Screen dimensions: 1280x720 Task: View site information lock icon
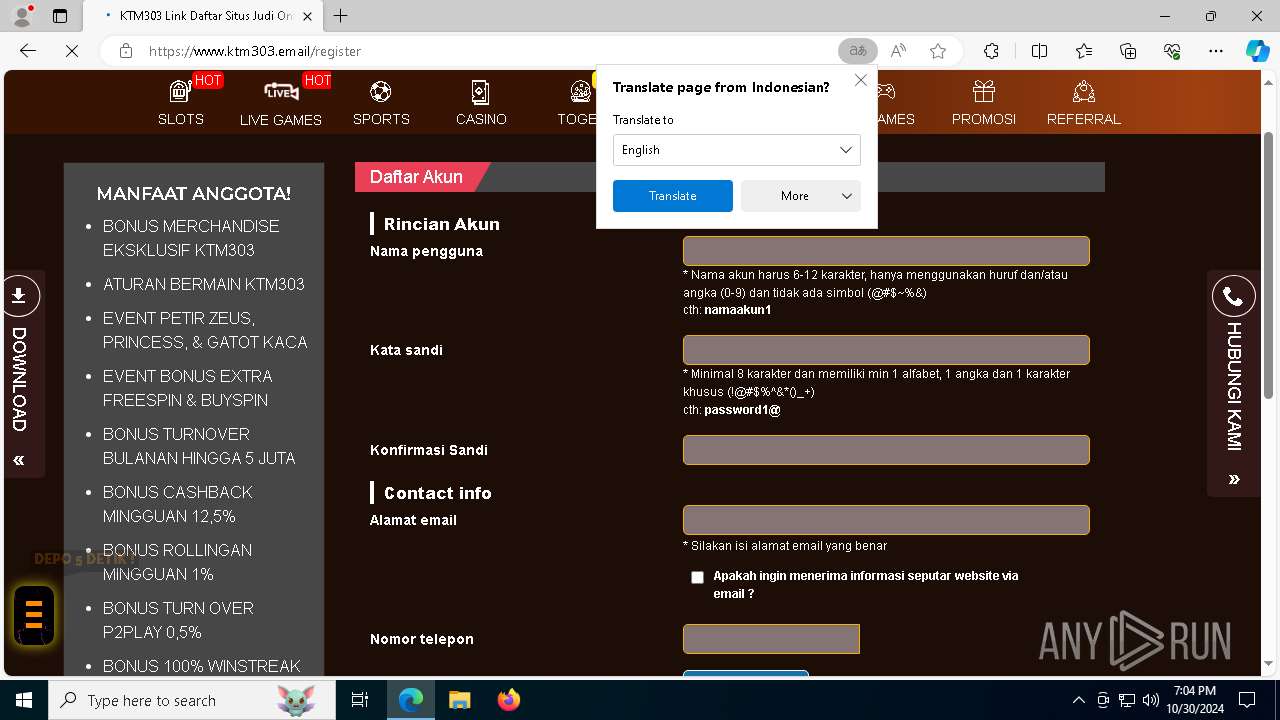click(x=126, y=51)
